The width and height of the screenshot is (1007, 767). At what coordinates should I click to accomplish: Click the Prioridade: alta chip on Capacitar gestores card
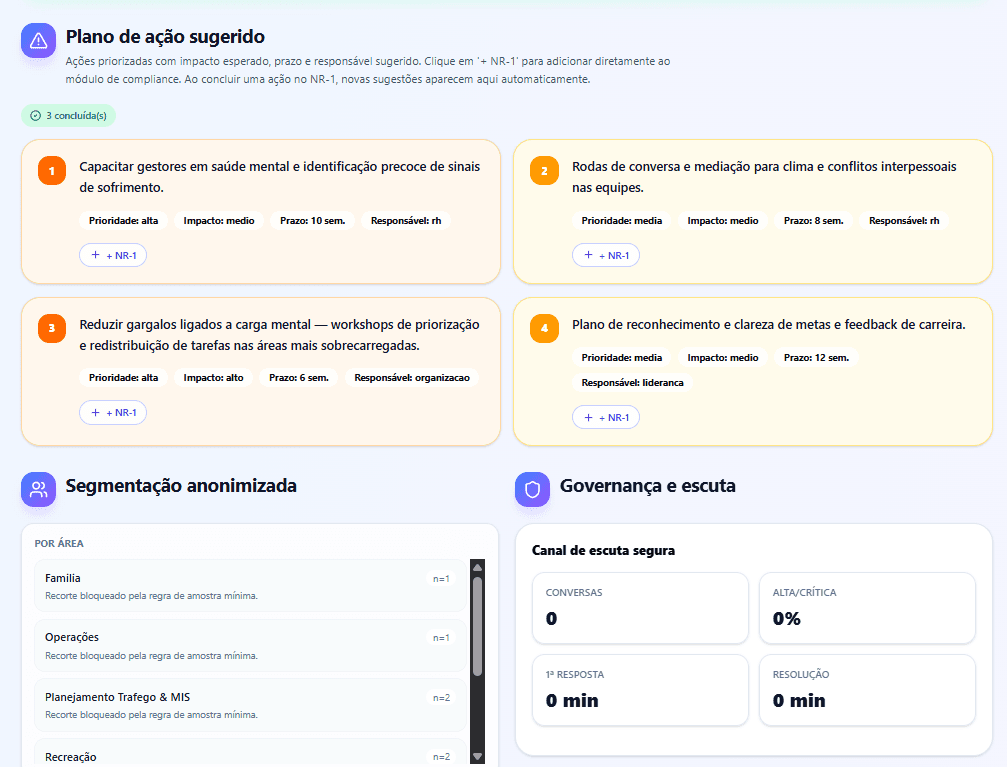click(x=123, y=220)
